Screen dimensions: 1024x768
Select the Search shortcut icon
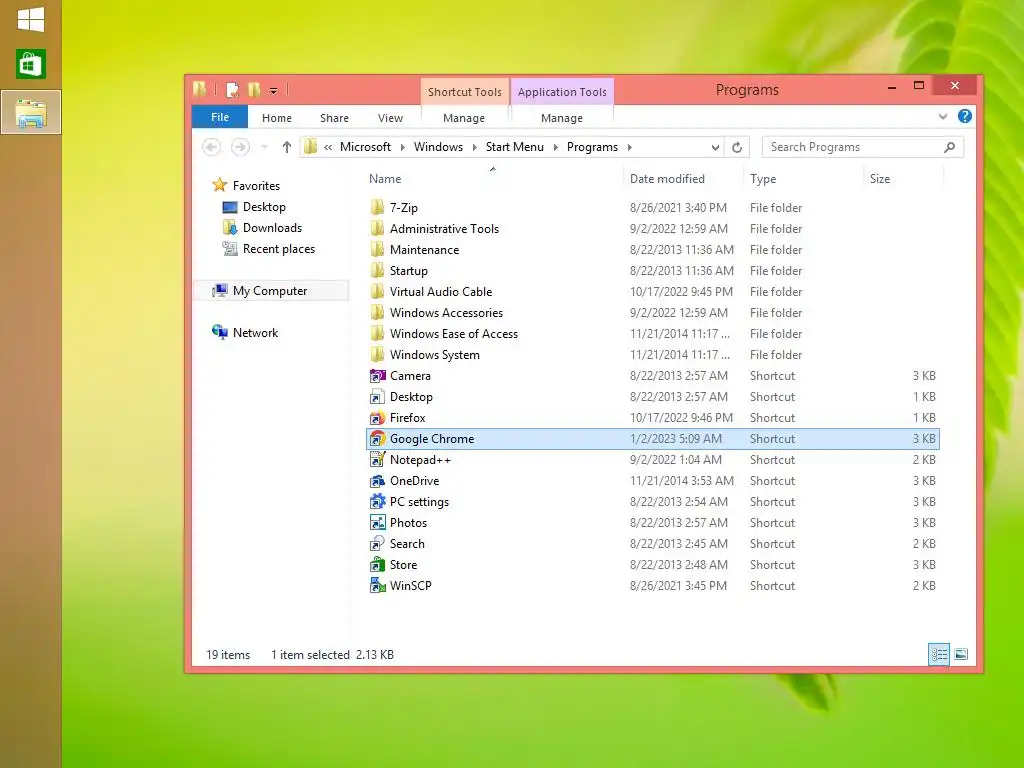[x=377, y=543]
